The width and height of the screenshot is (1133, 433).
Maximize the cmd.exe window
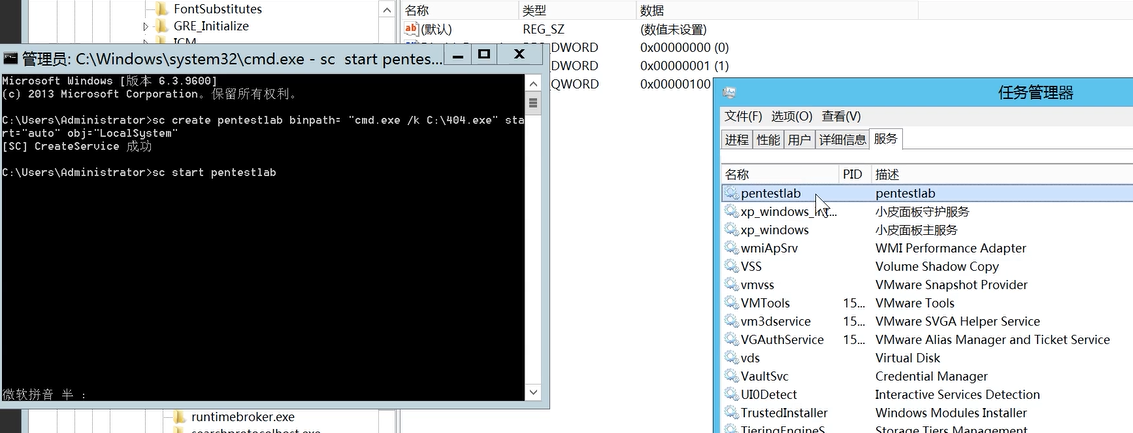click(x=484, y=54)
